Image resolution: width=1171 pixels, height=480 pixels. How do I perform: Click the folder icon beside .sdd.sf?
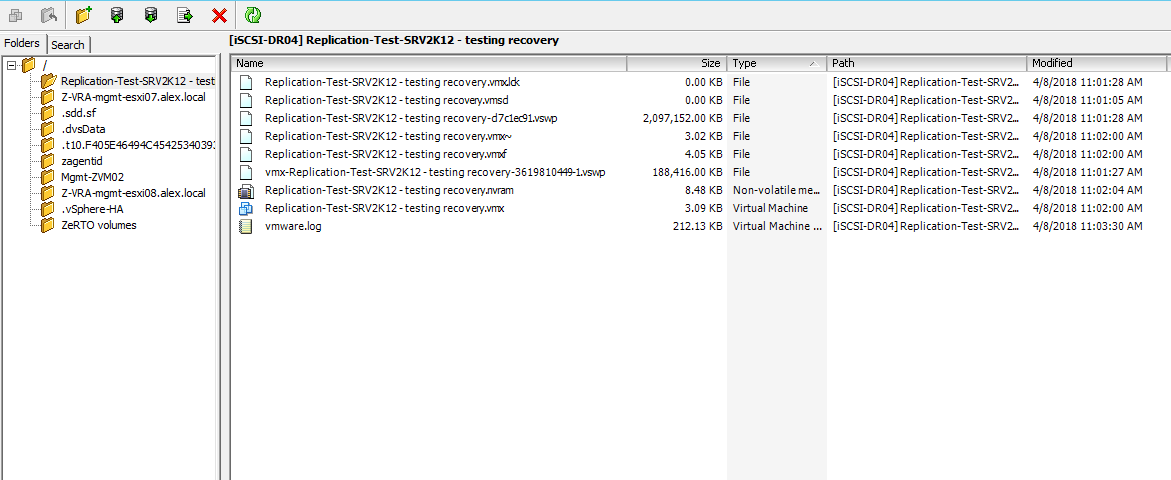click(x=48, y=113)
